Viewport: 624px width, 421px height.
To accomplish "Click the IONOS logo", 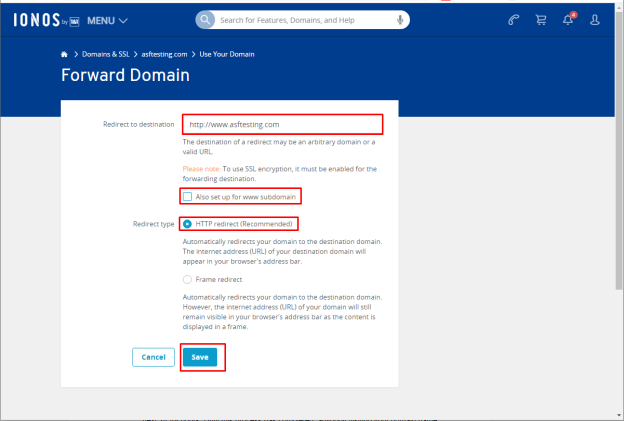I will pos(46,20).
